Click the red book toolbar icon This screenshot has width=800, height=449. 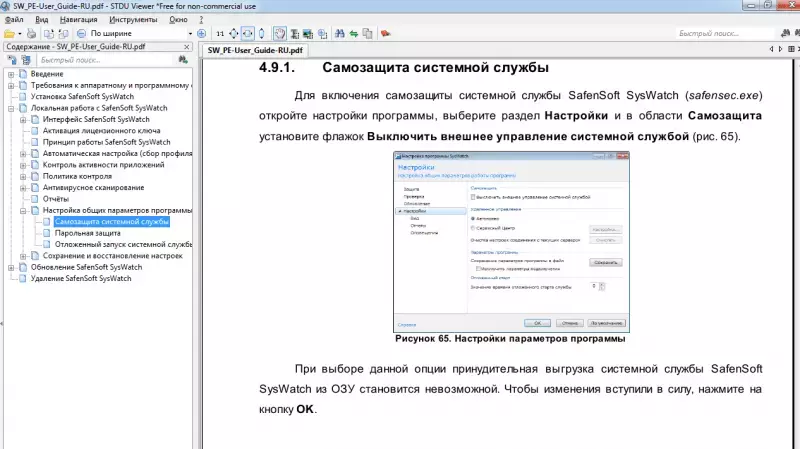tap(386, 34)
